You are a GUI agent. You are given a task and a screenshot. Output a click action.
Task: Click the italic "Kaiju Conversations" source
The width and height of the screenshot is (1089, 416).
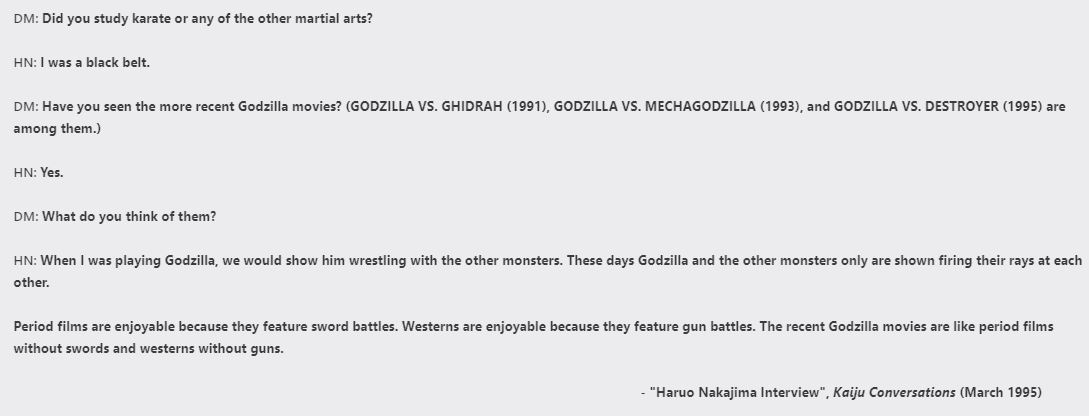(x=894, y=392)
